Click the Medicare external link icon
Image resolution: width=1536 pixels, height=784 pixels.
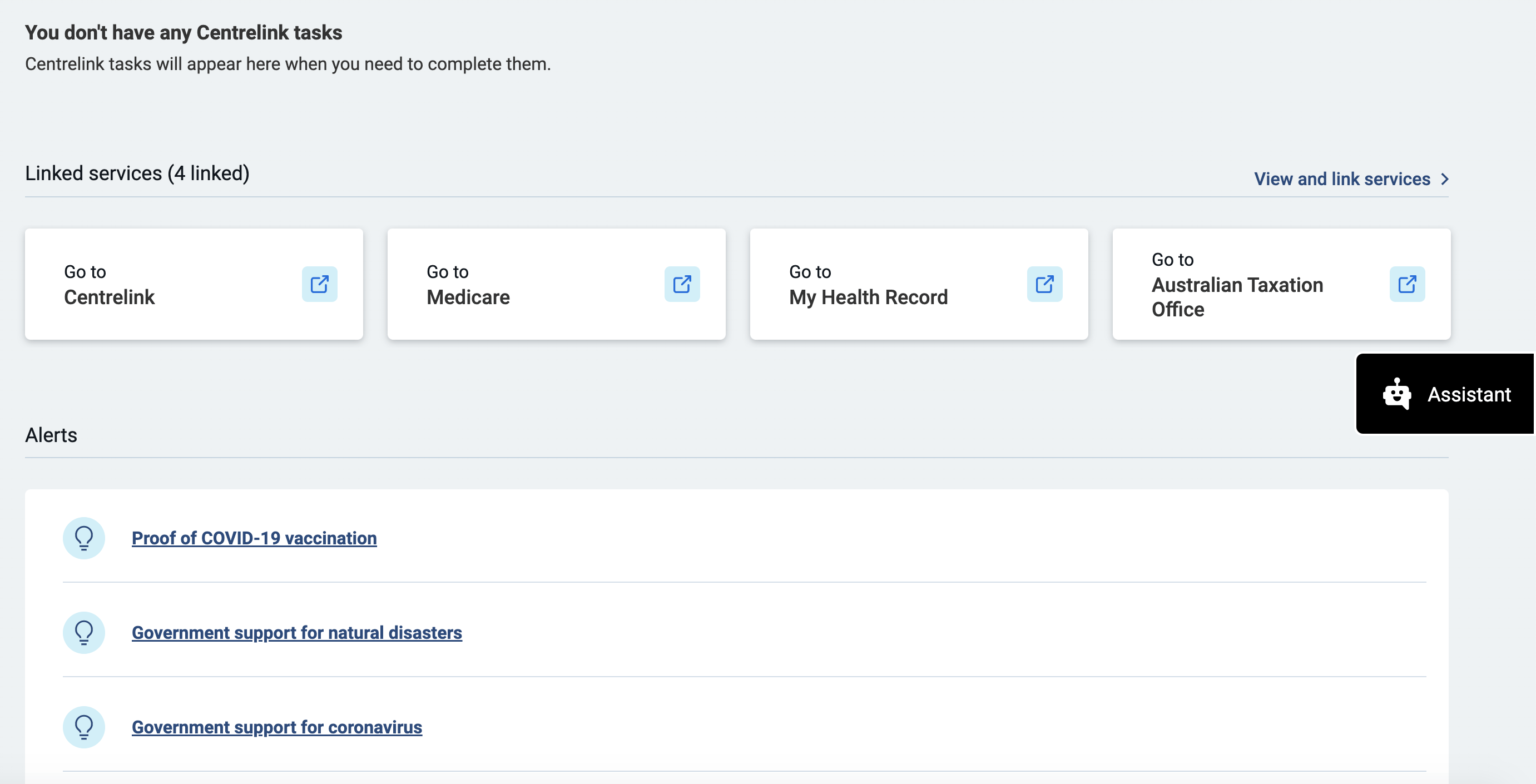pyautogui.click(x=682, y=284)
